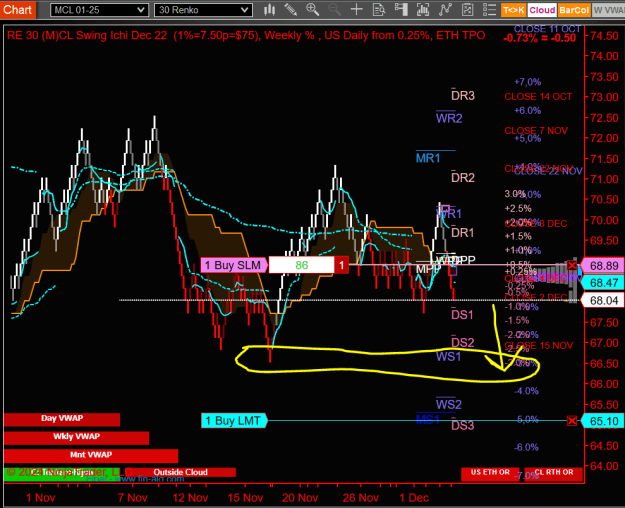Open the MCL 01-25 instrument dropdown

(x=99, y=10)
